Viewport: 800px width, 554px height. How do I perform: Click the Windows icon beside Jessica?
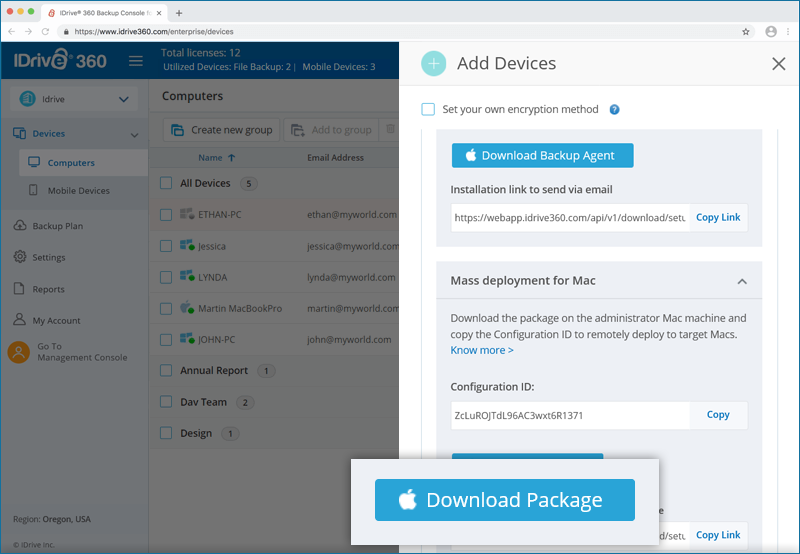[187, 245]
